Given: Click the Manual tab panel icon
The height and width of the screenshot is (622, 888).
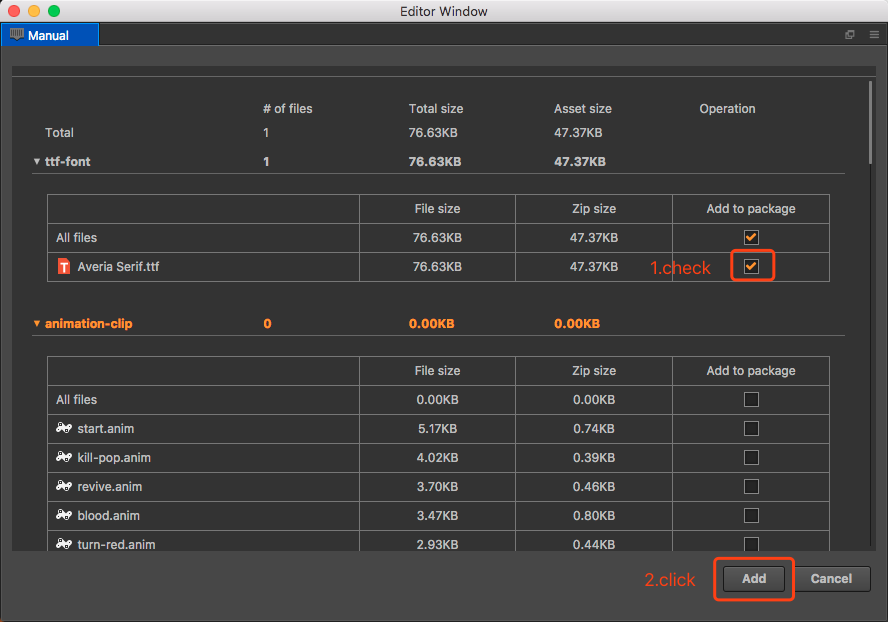Looking at the screenshot, I should tap(17, 35).
